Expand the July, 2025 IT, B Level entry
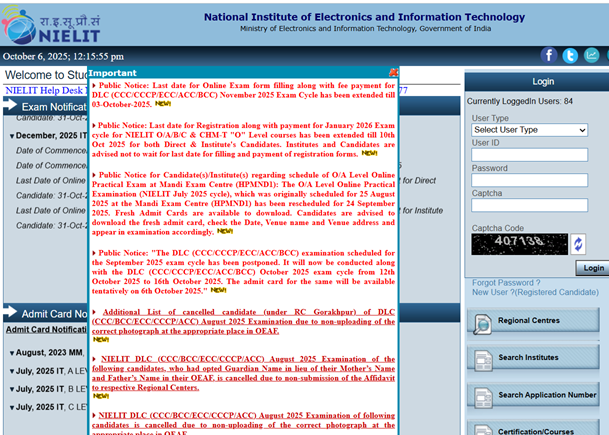This screenshot has height=435, width=609. coord(13,389)
